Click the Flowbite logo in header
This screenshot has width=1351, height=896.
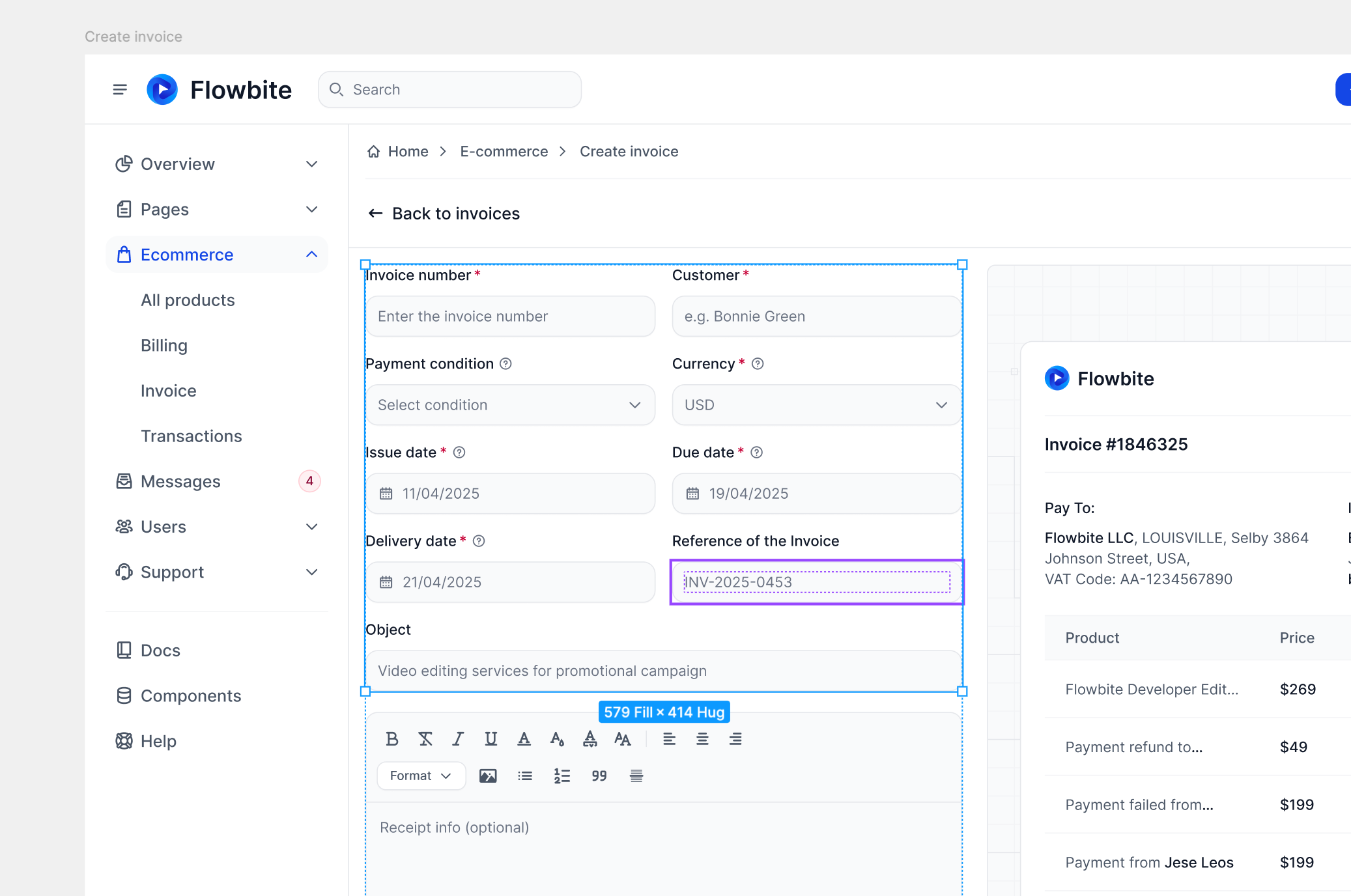[x=219, y=89]
